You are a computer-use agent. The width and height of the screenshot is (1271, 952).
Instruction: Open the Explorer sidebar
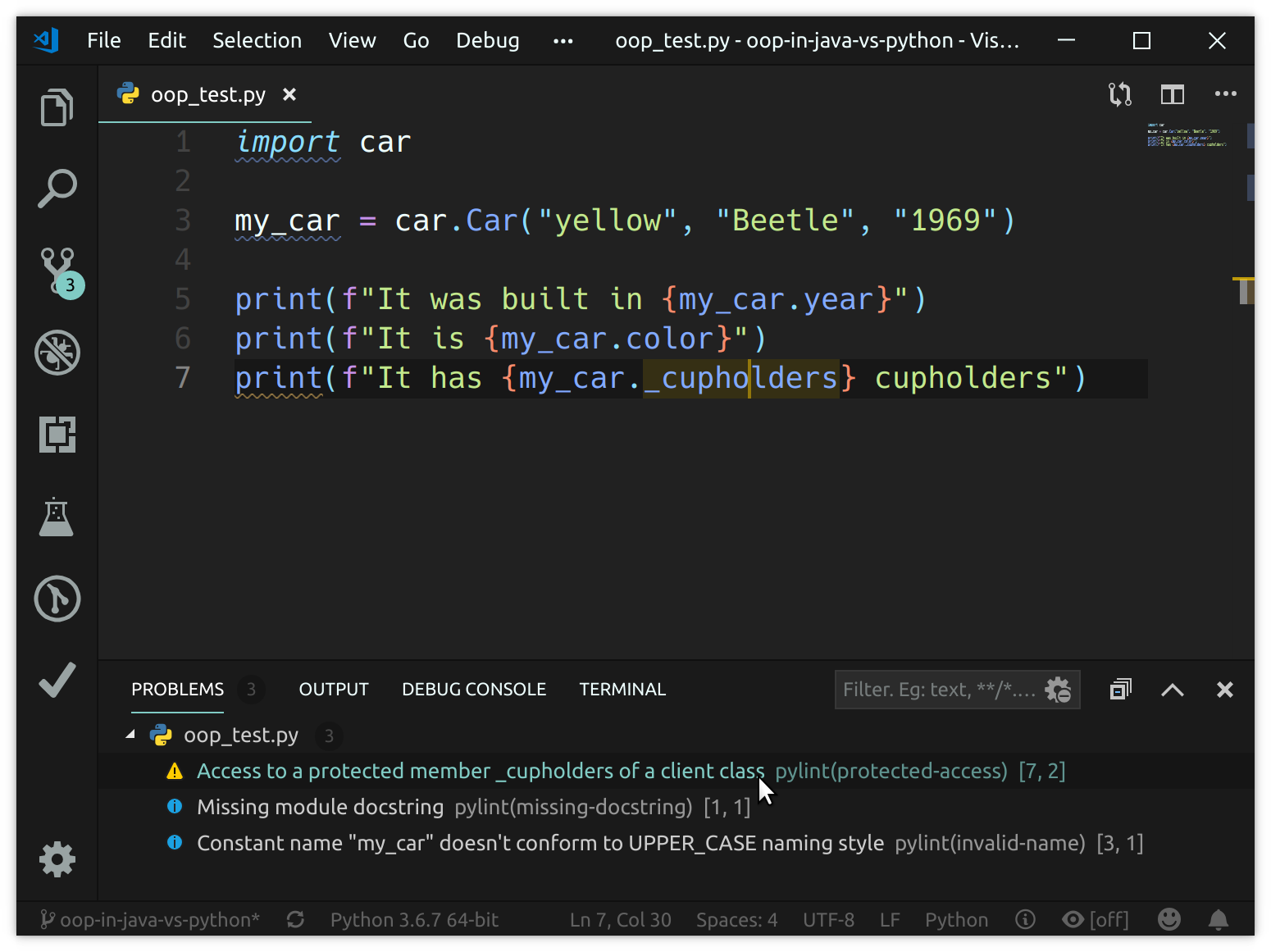(x=57, y=107)
